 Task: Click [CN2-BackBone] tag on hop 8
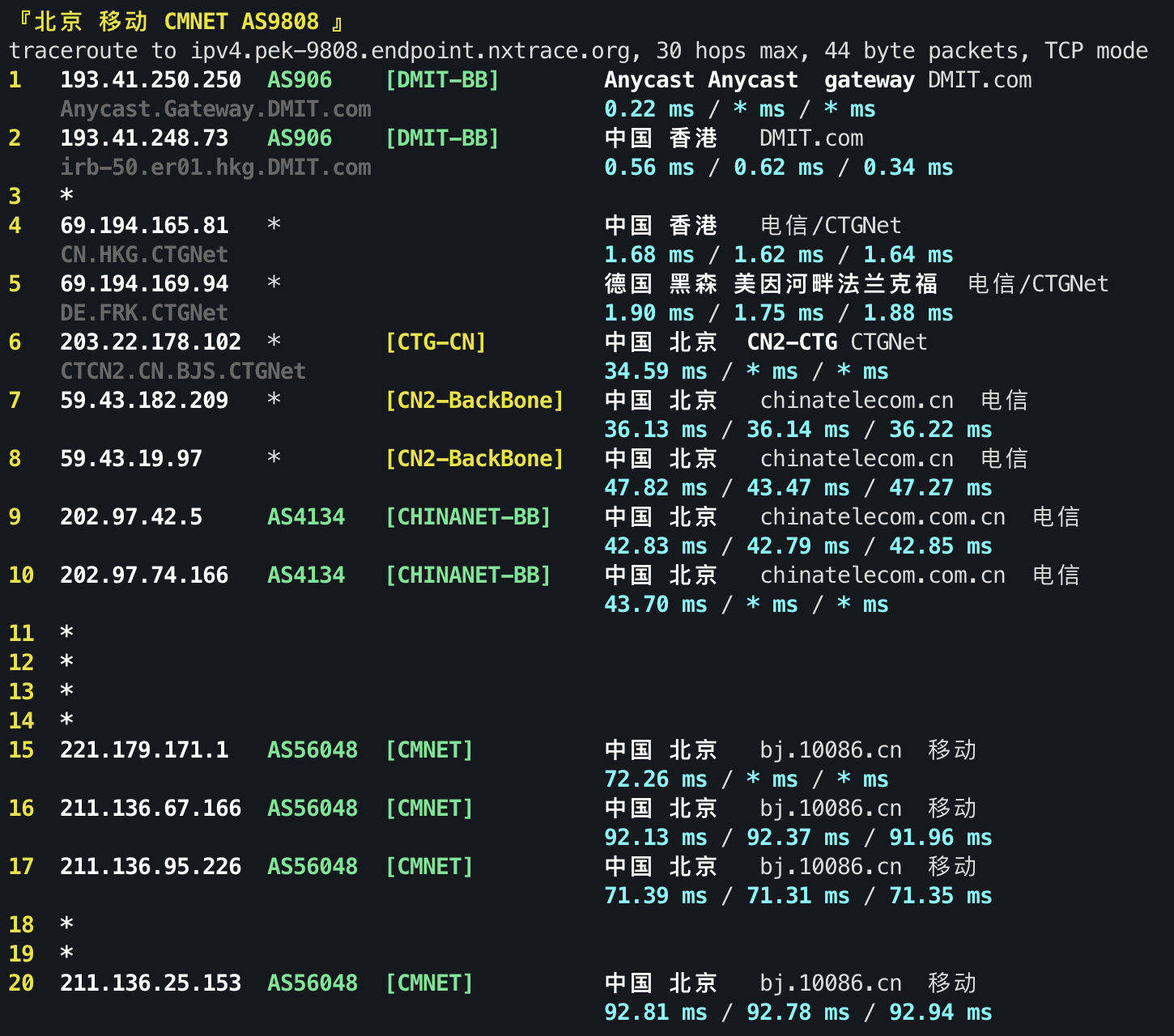pyautogui.click(x=474, y=459)
